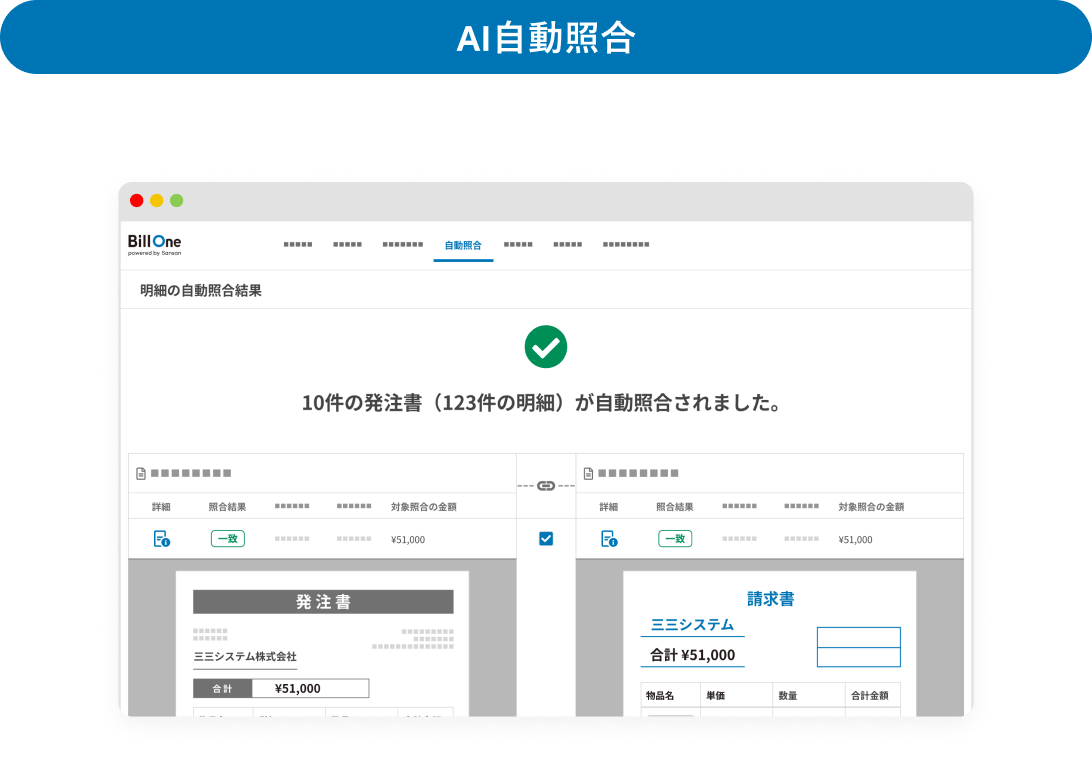Viewport: 1092px width, 774px height.
Task: Click 合計金額 column in invoice table
Action: [870, 695]
